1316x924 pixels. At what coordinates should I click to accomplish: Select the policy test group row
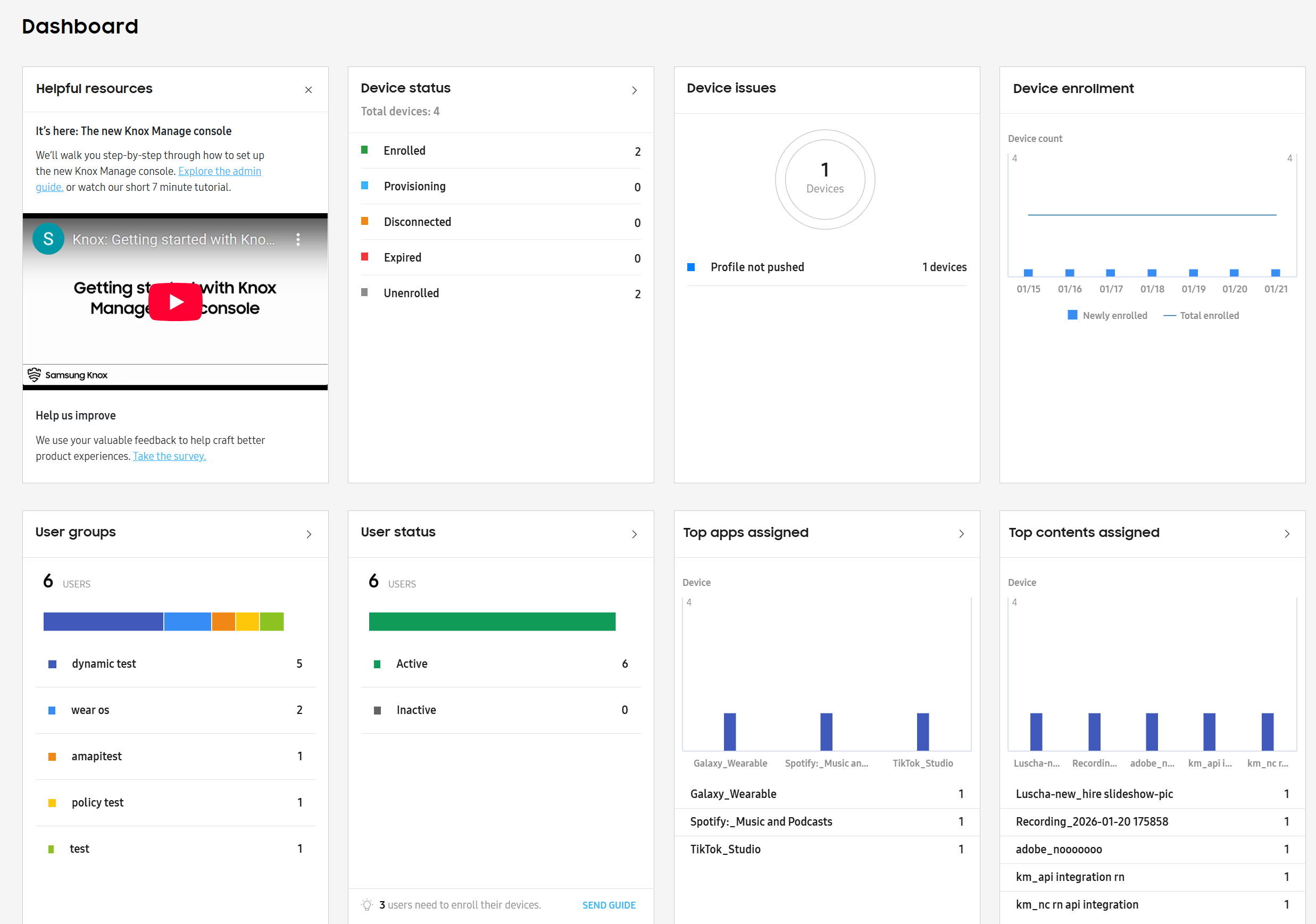click(175, 803)
